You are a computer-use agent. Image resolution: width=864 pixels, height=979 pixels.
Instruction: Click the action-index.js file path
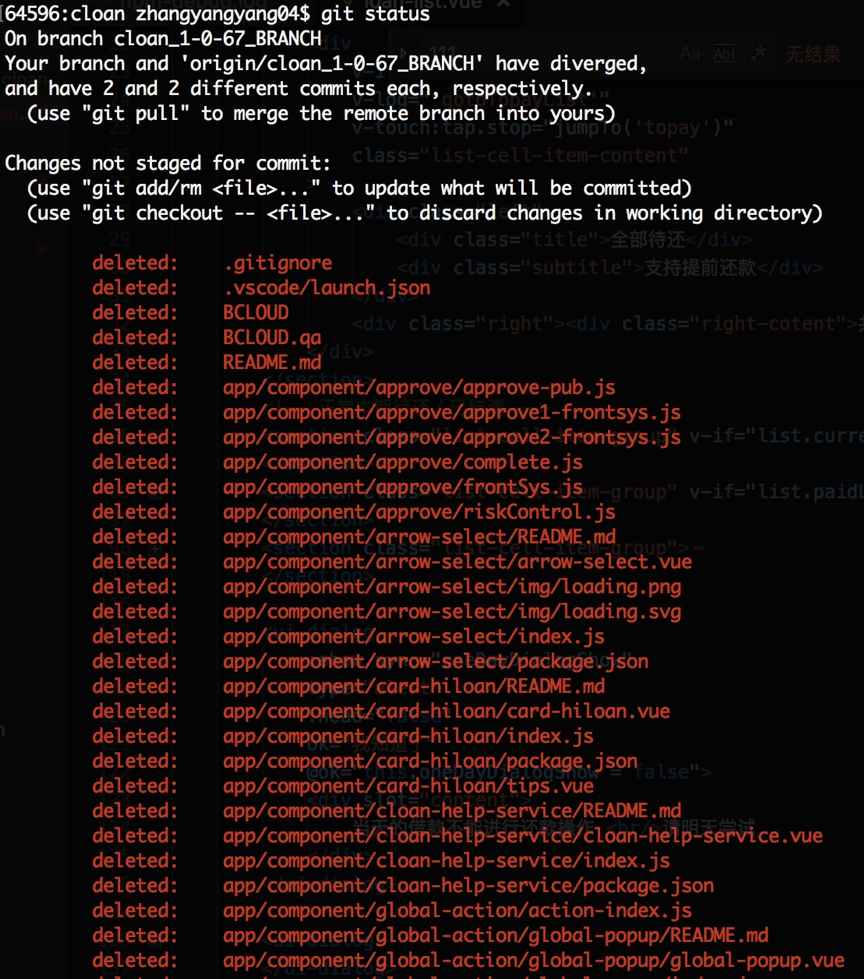point(457,911)
